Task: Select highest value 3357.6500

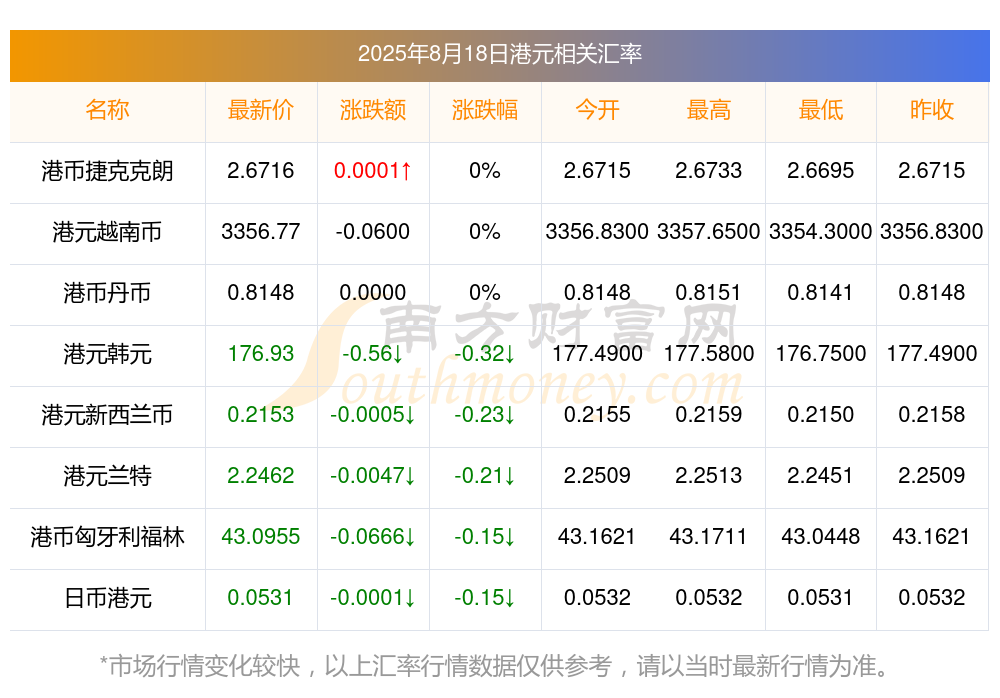Action: point(709,232)
